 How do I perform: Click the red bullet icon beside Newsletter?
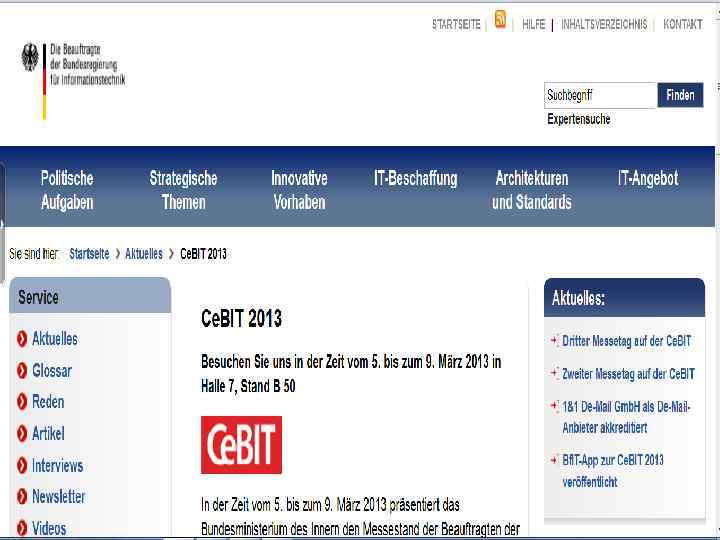click(x=22, y=496)
